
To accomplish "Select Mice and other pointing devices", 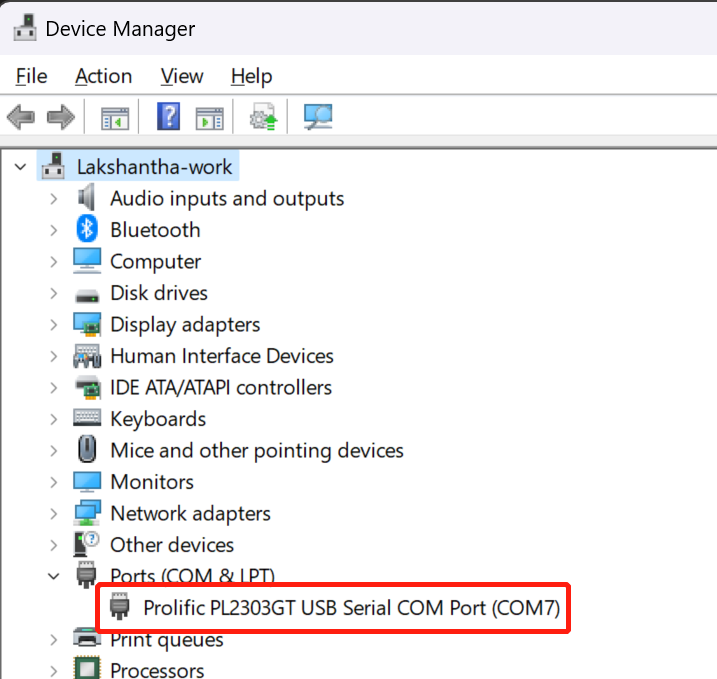I will click(257, 450).
